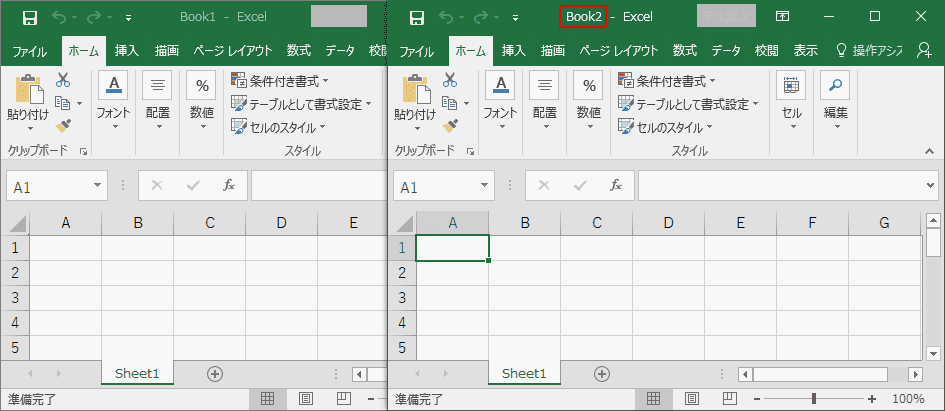The height and width of the screenshot is (411, 945).
Task: Open the 配置 alignment group in Book1
Action: [x=158, y=101]
